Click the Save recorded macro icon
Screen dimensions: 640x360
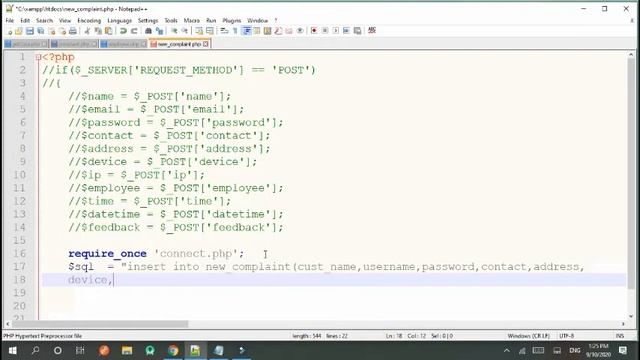coord(357,31)
